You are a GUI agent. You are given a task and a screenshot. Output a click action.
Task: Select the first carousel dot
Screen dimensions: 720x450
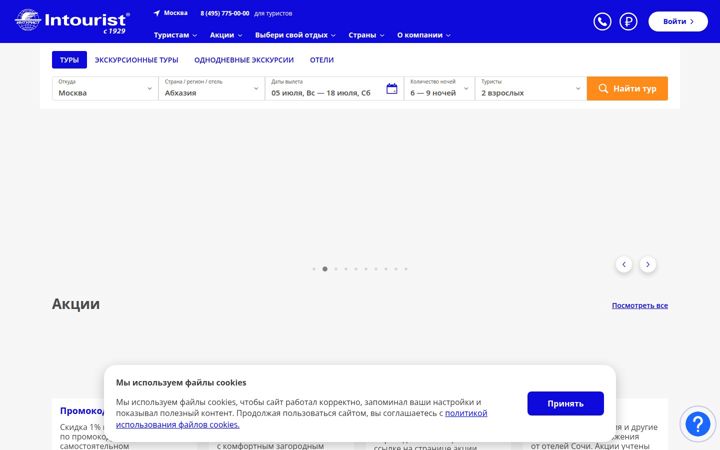click(x=314, y=269)
